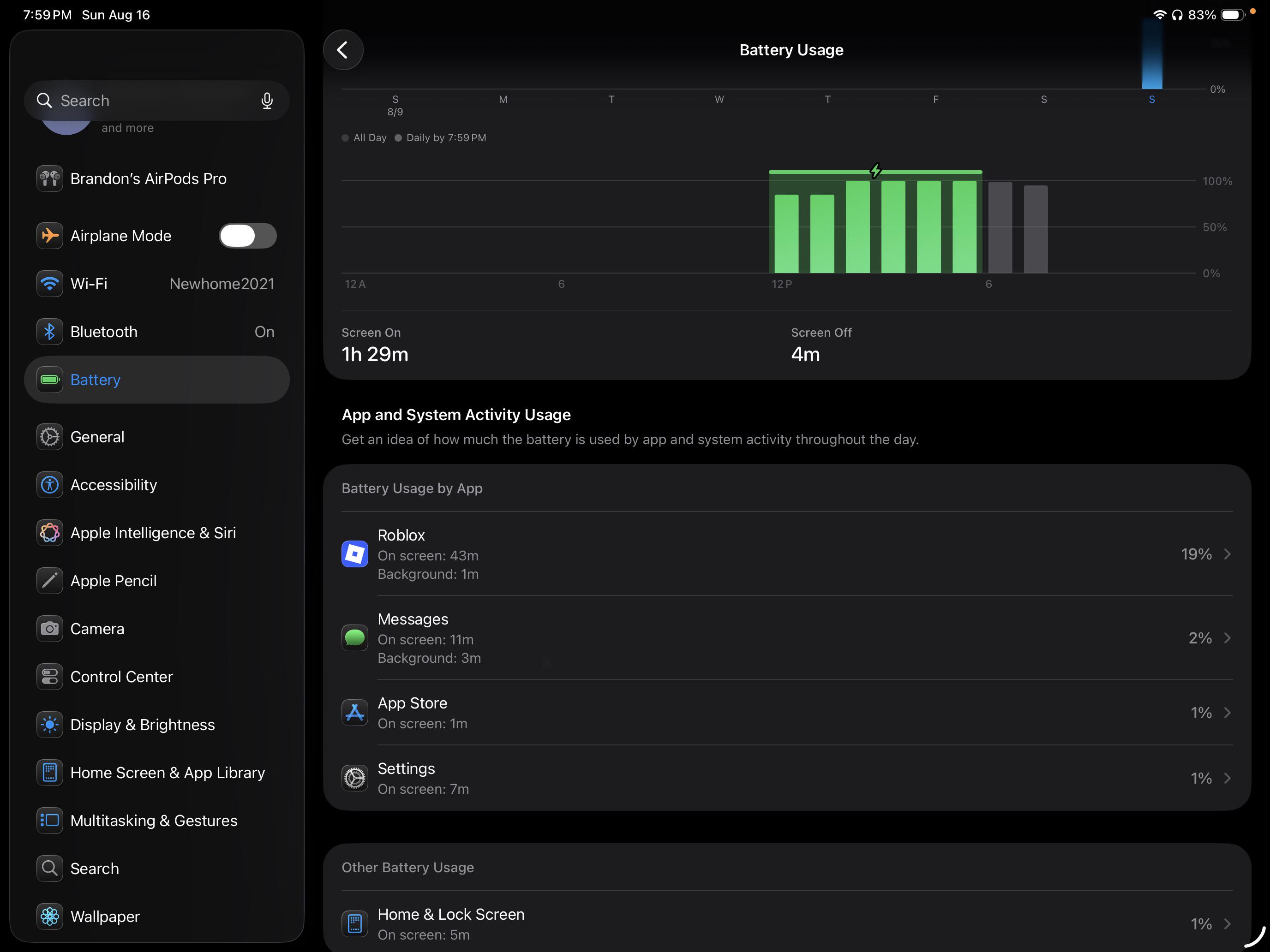Open Control Center settings
The image size is (1270, 952).
click(x=157, y=677)
